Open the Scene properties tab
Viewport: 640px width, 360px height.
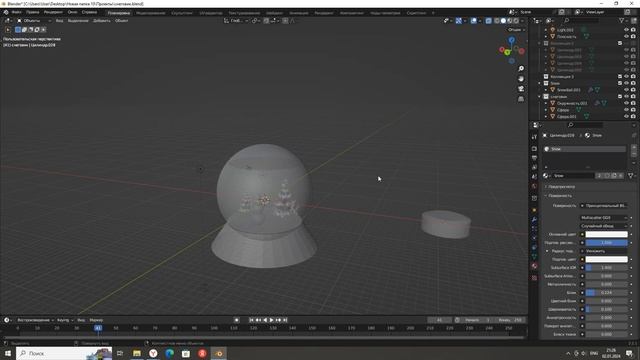pyautogui.click(x=534, y=177)
